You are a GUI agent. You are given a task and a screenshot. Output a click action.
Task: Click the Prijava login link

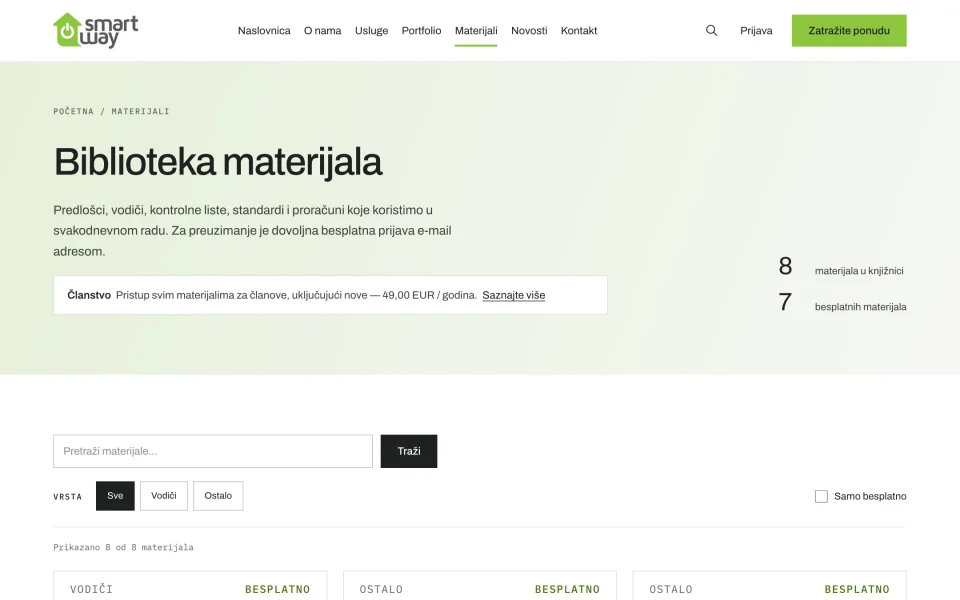pyautogui.click(x=756, y=31)
